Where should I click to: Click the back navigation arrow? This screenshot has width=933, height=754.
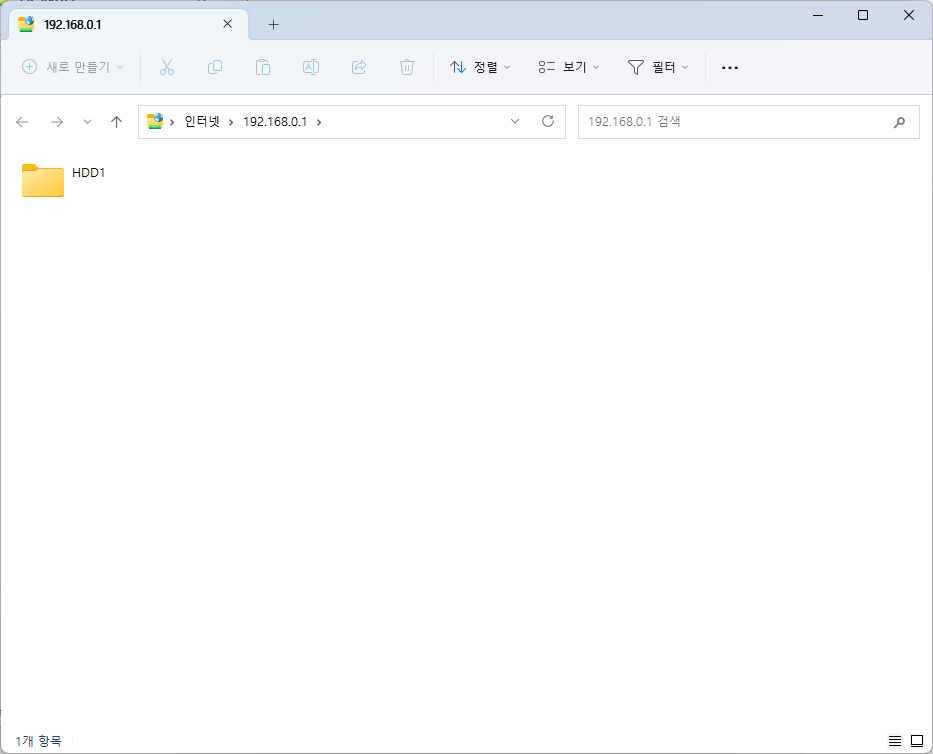pos(22,121)
